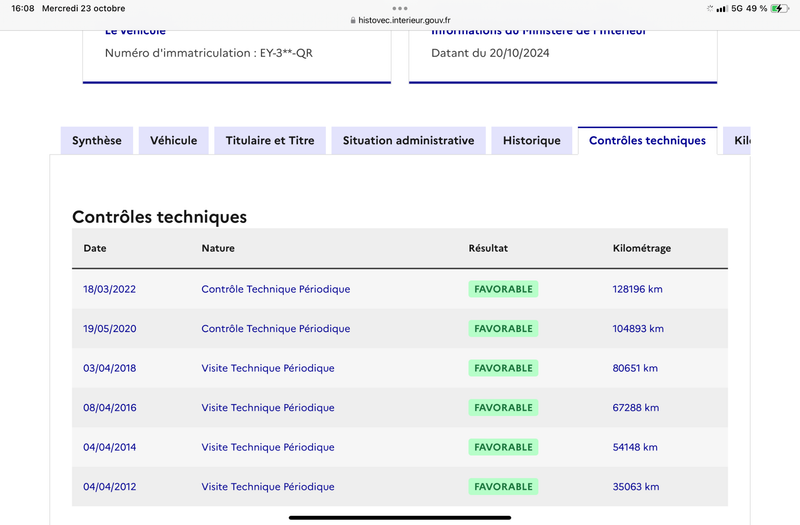
Task: Click the Contrôles techniques section heading
Action: [159, 217]
